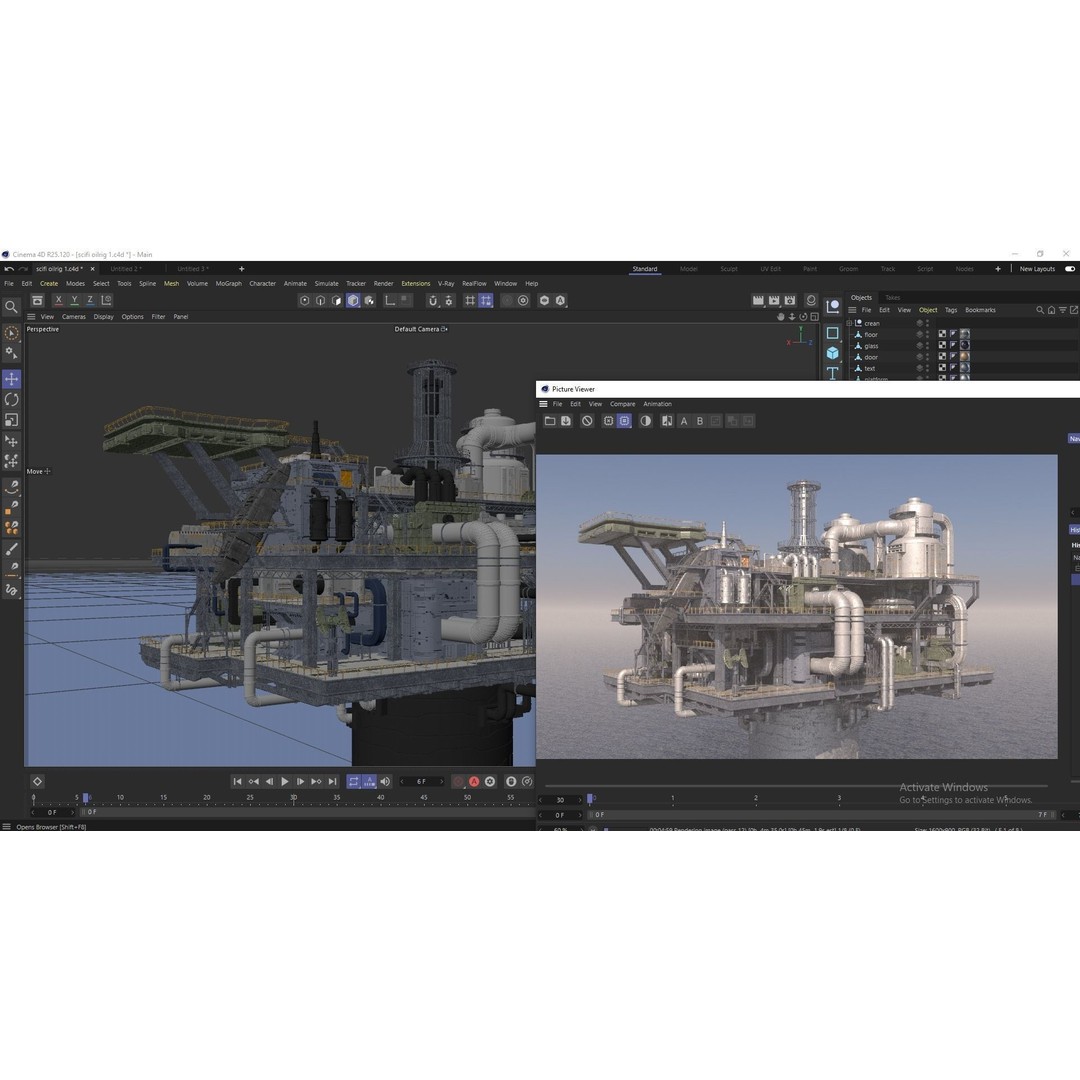Screen dimensions: 1080x1080
Task: Toggle playback looping in the timeline
Action: tap(355, 781)
